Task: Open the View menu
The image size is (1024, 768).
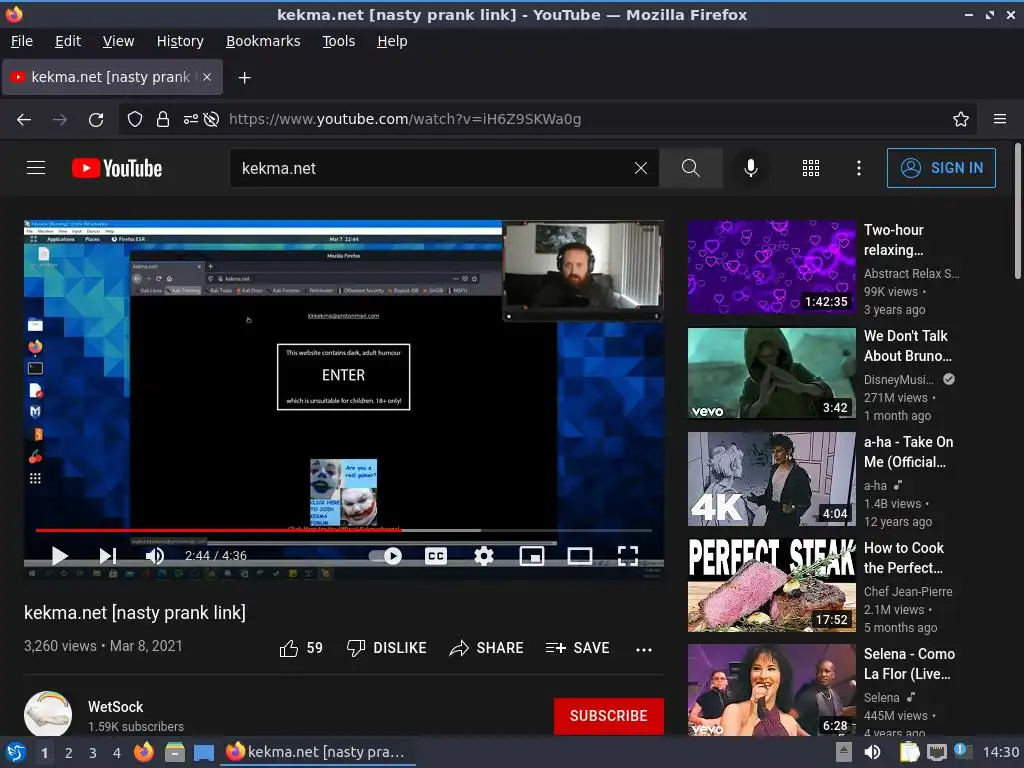Action: [118, 41]
